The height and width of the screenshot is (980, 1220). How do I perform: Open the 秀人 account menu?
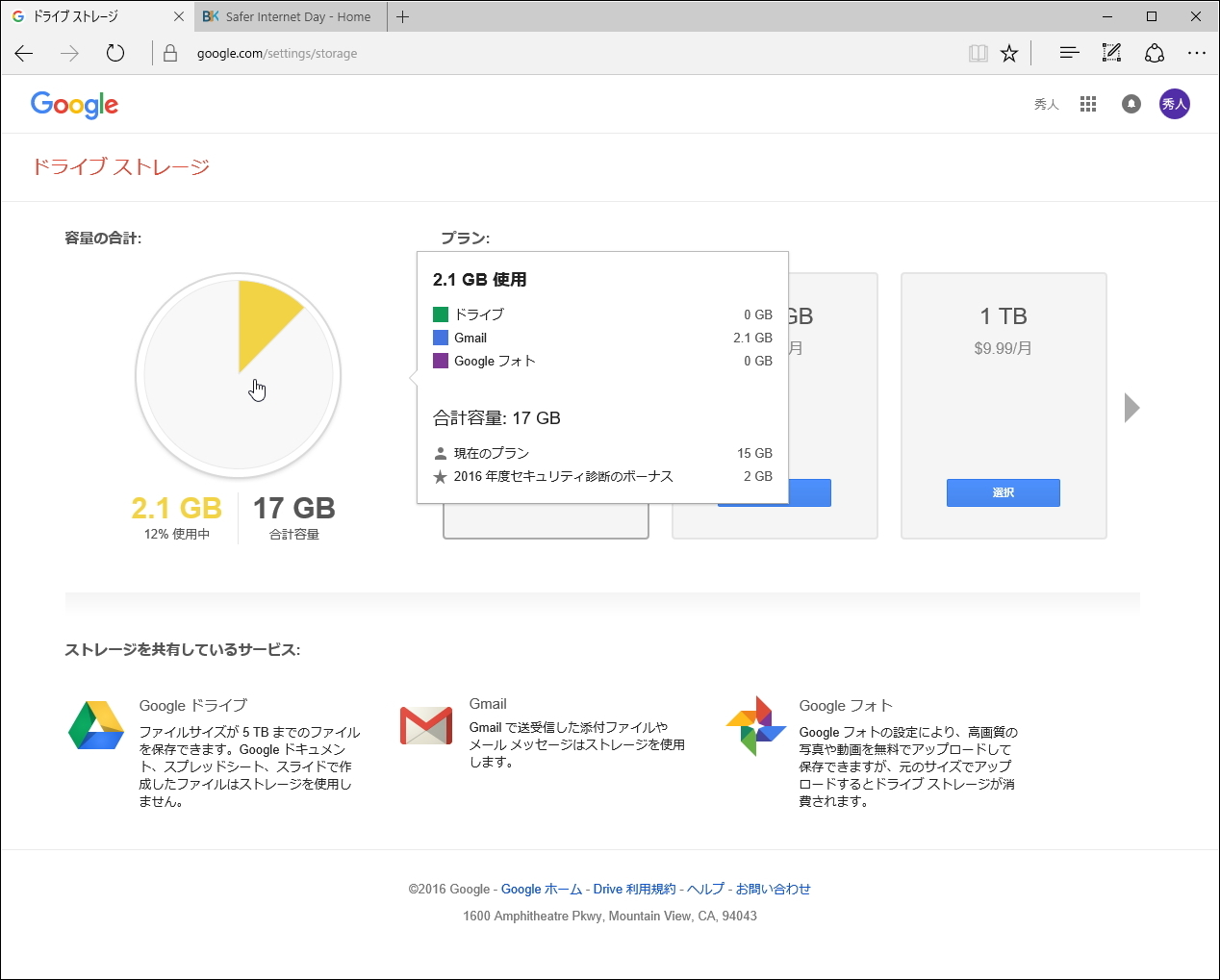tap(1175, 104)
